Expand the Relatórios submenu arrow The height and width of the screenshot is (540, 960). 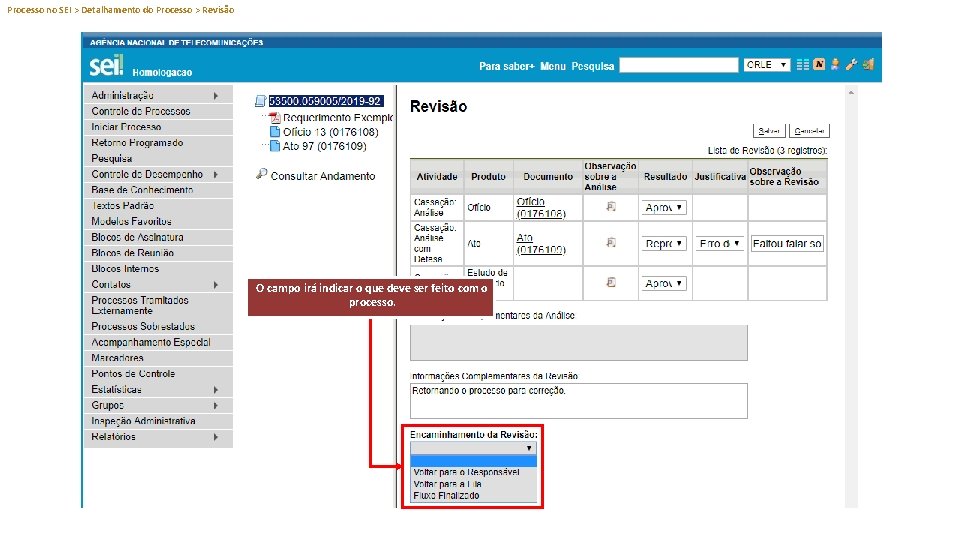216,437
